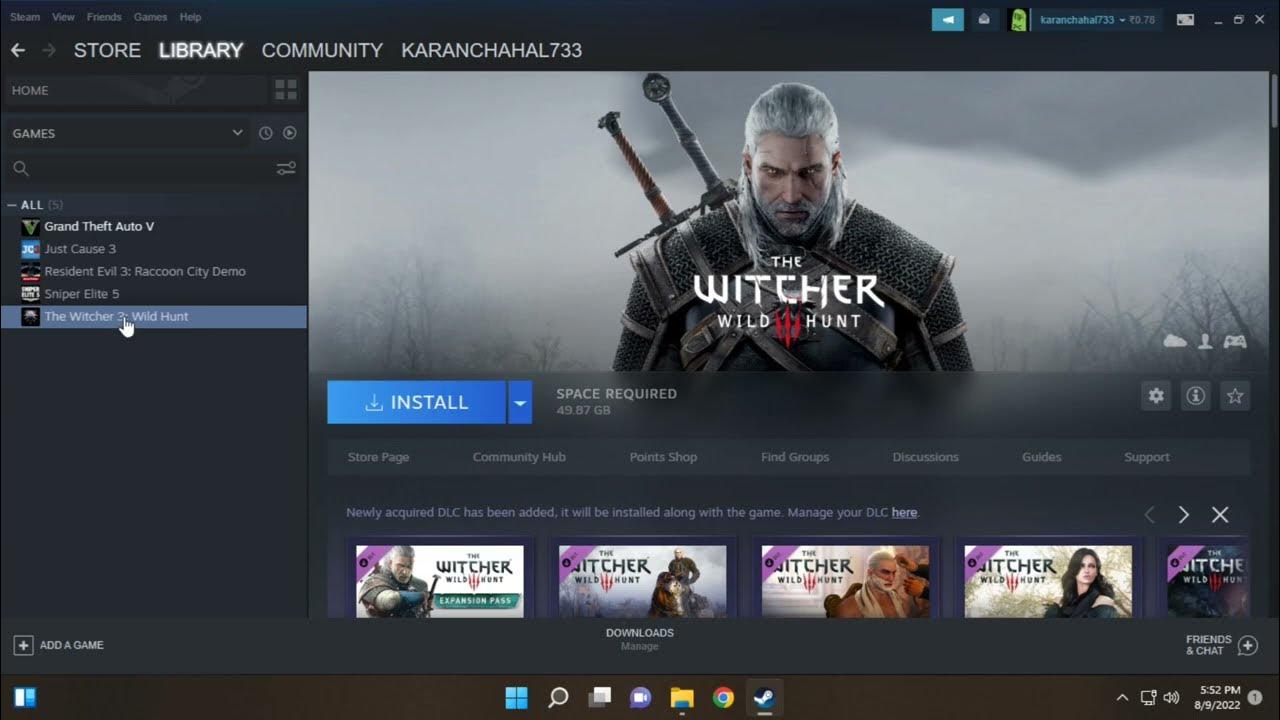Open Steam announcements megaphone icon

948,19
